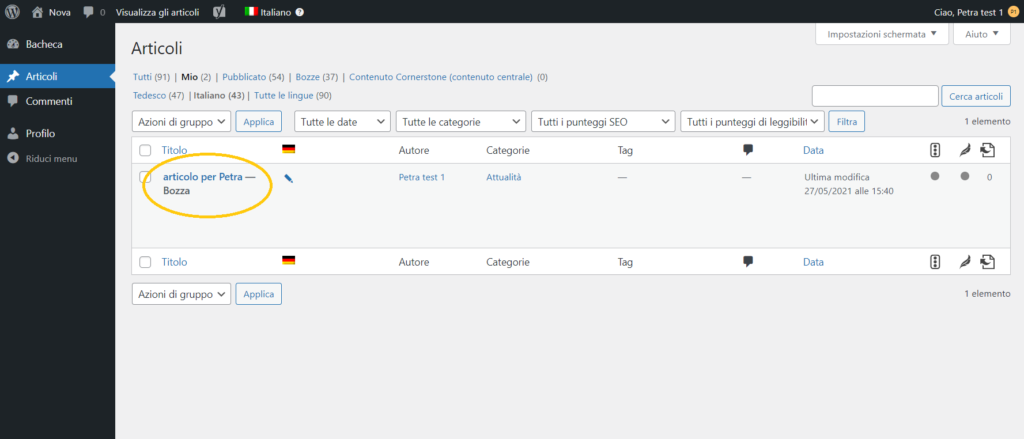Tick the select-all checkbox in footer row
Viewport: 1024px width, 439px height.
pos(145,262)
